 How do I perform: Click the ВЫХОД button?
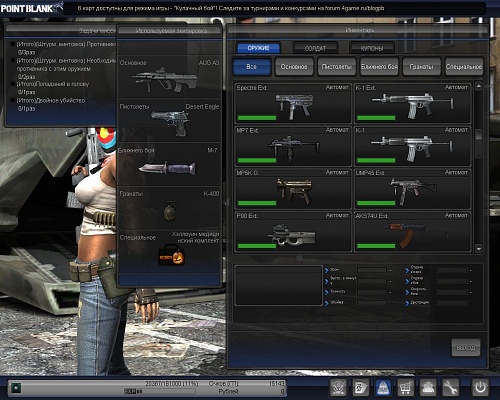(466, 348)
